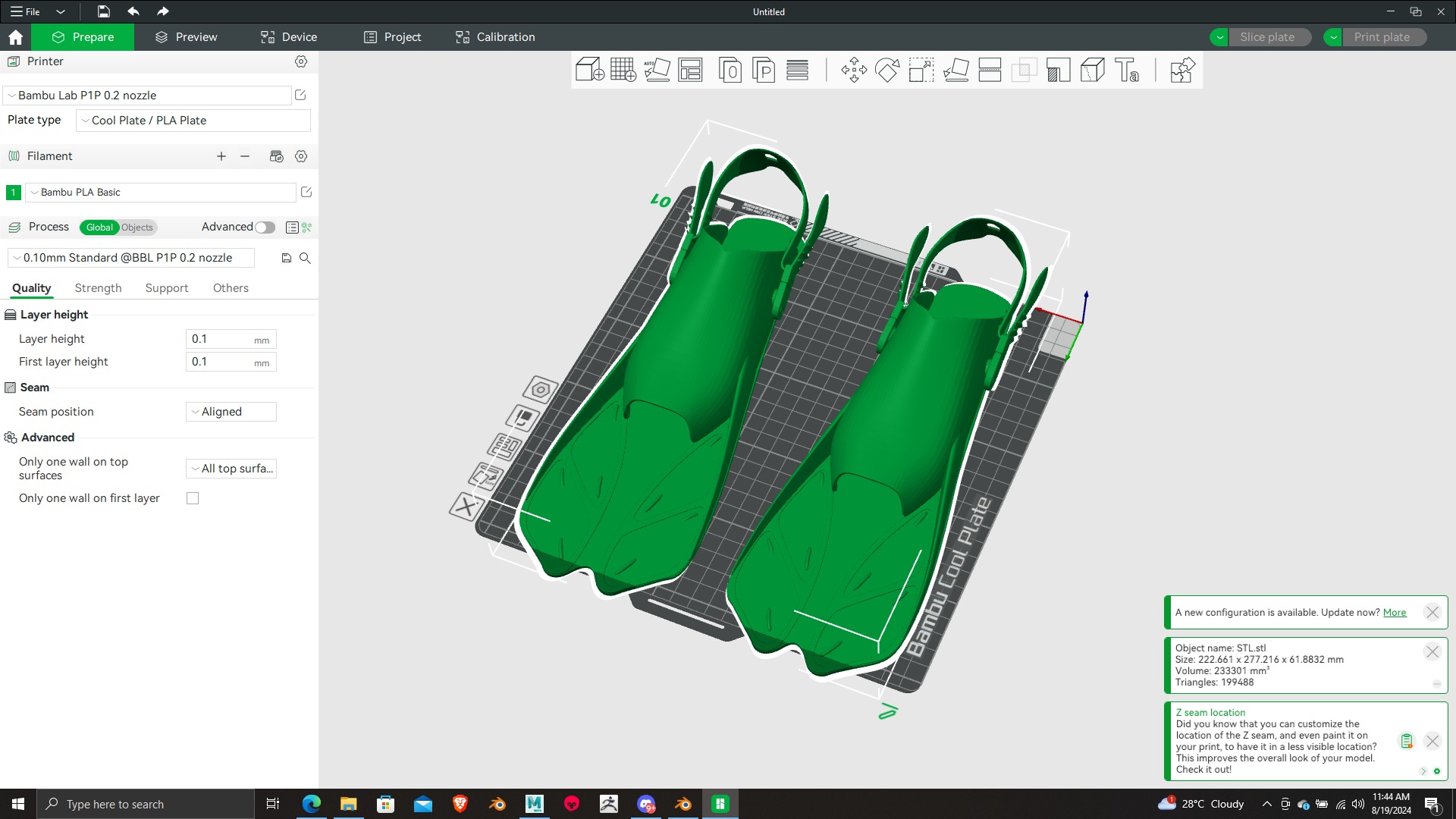This screenshot has height=819, width=1456.
Task: Select the Lay on face tool
Action: pos(956,70)
